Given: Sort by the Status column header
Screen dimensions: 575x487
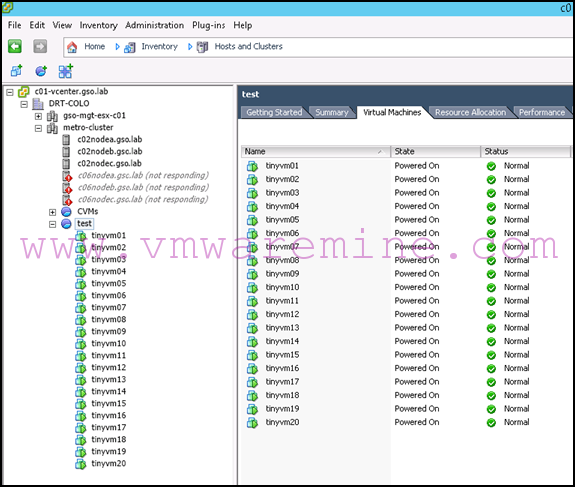Looking at the screenshot, I should (526, 151).
